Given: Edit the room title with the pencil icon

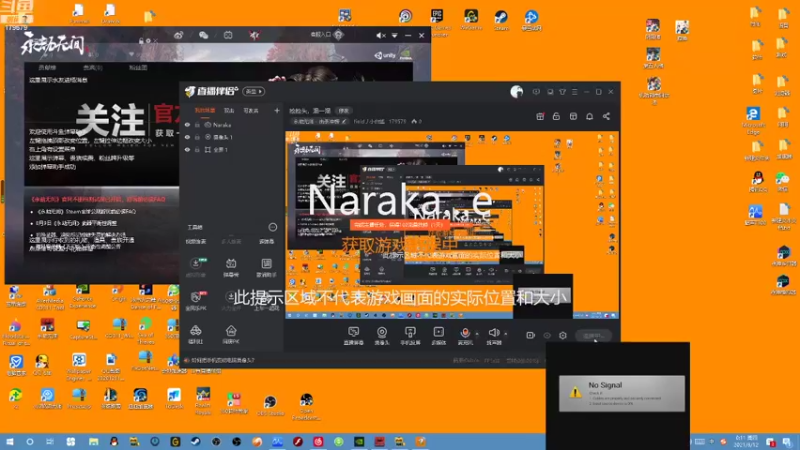Looking at the screenshot, I should (x=344, y=121).
